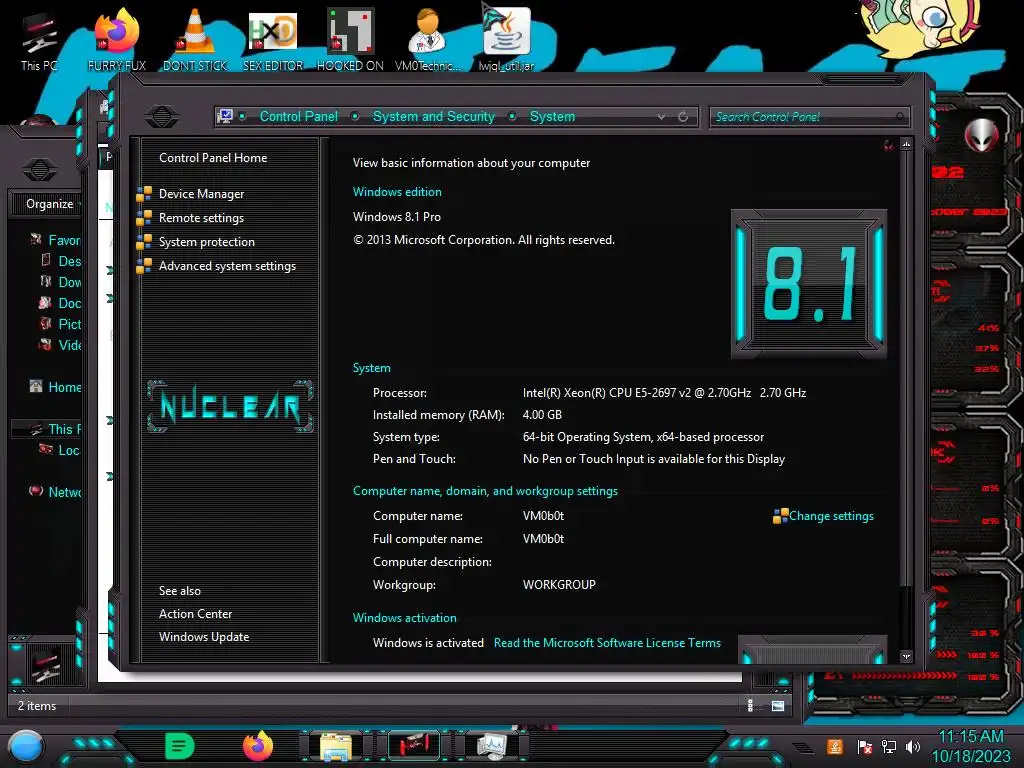
Task: Open Organize menu in Explorer window
Action: click(50, 204)
